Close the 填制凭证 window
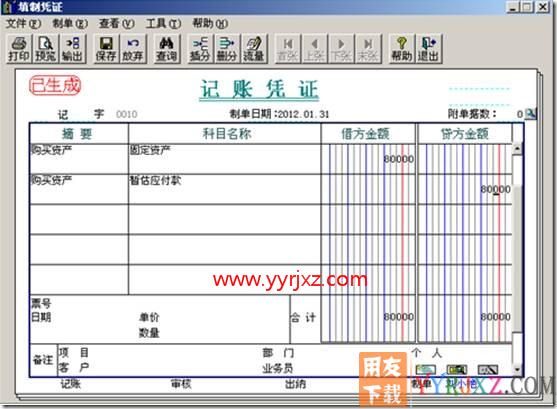 click(543, 7)
